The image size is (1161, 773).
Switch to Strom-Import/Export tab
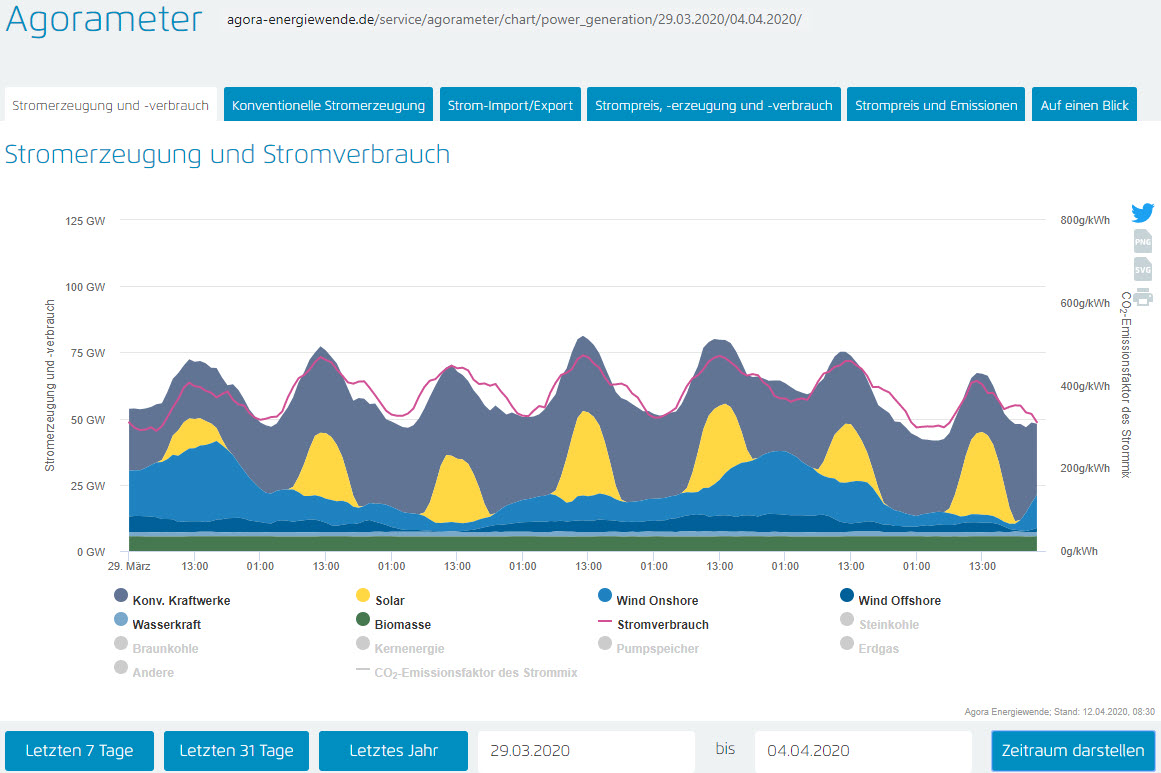point(510,105)
